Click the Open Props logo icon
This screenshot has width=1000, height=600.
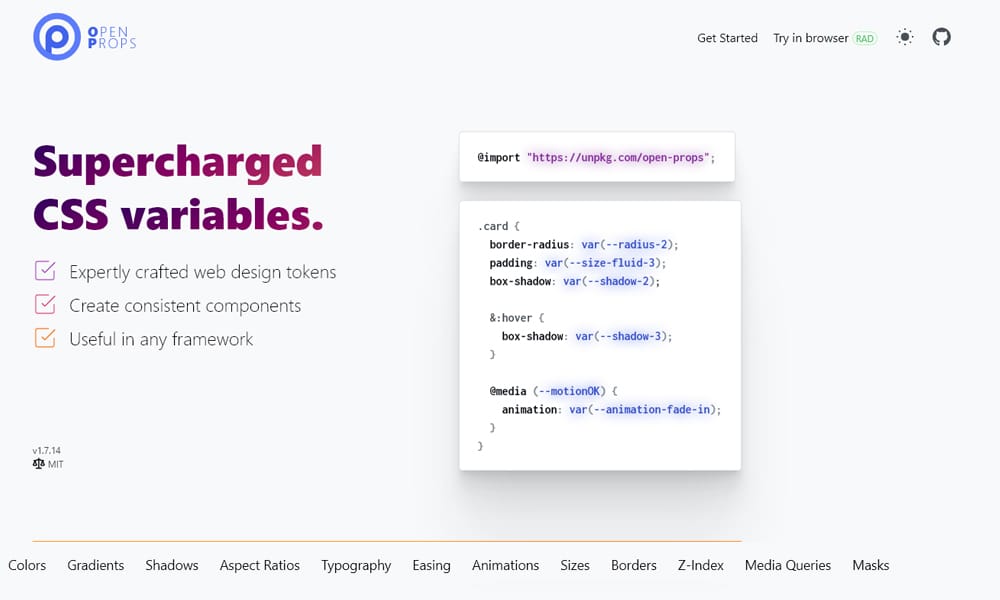57,37
